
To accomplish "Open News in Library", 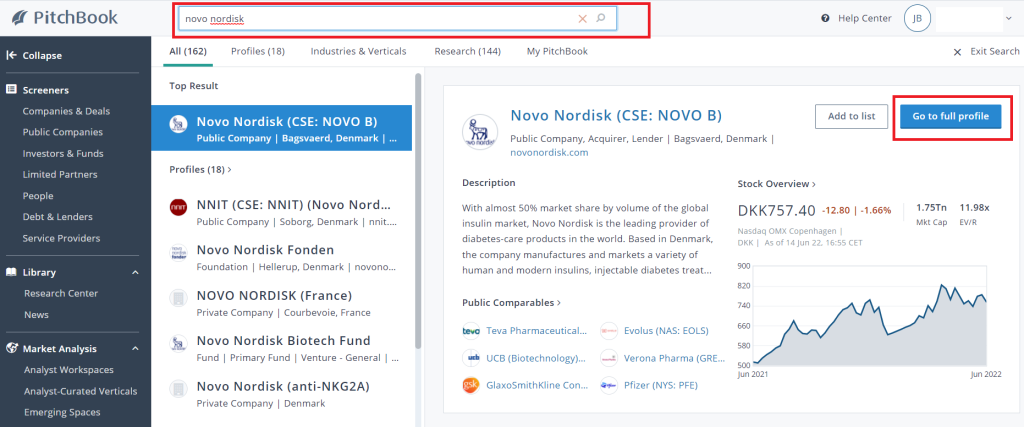I will (36, 315).
